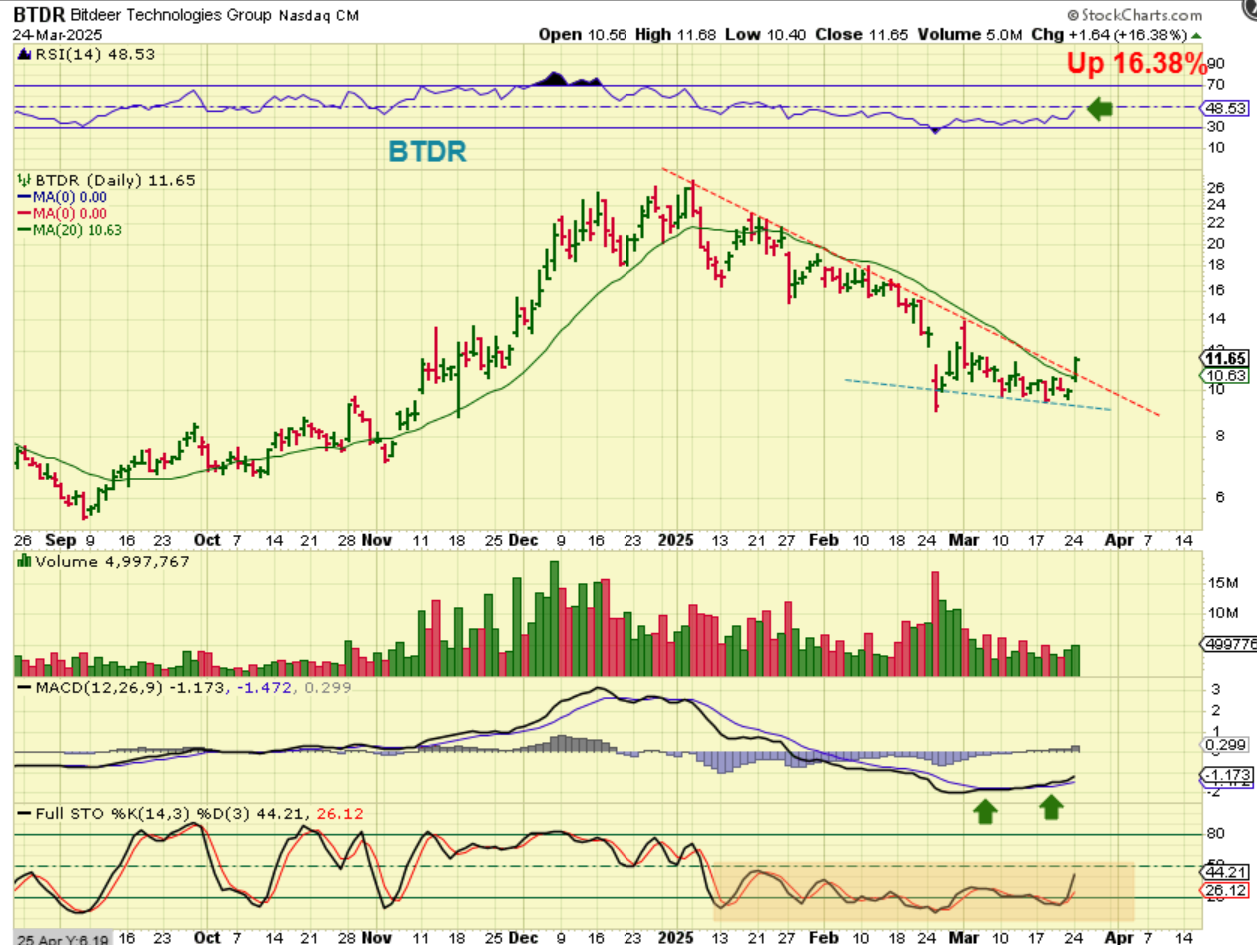
Task: Click the 15M tick on the volume axis
Action: pos(1224,581)
